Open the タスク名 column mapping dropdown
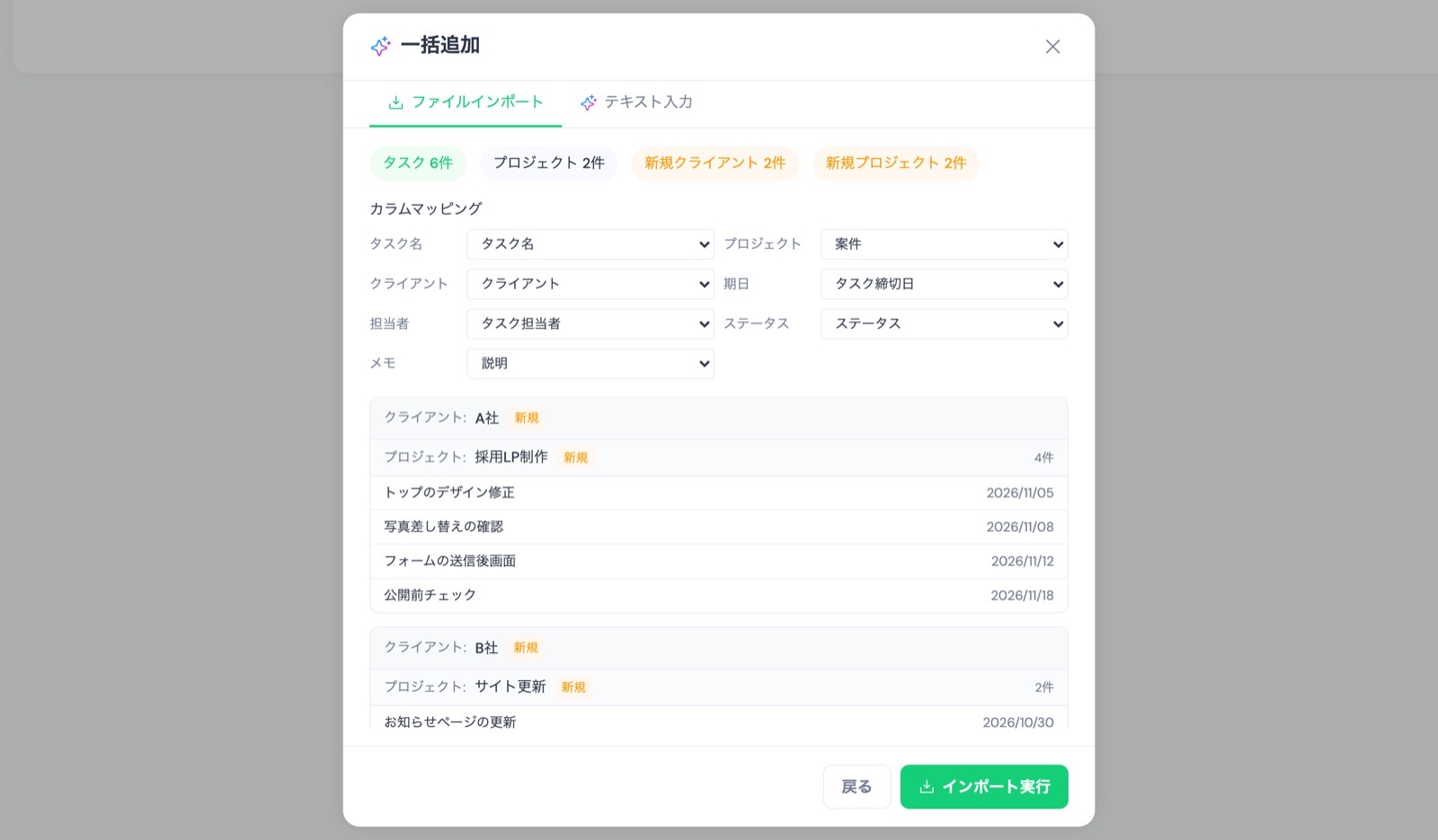 [590, 244]
